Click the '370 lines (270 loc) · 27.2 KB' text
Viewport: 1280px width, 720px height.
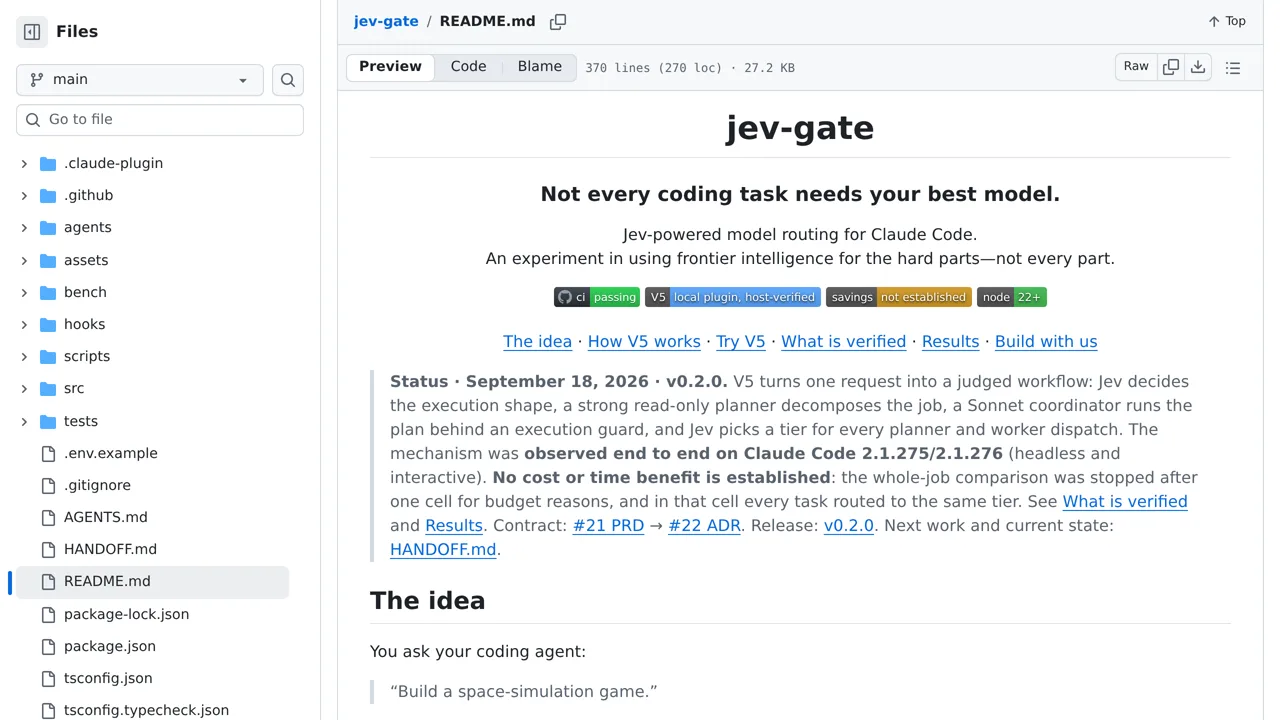pos(690,68)
